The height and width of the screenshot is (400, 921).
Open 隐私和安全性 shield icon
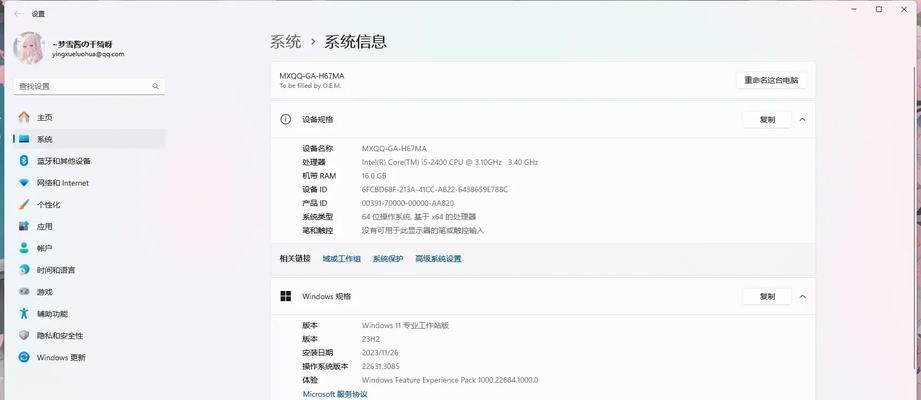[23, 335]
